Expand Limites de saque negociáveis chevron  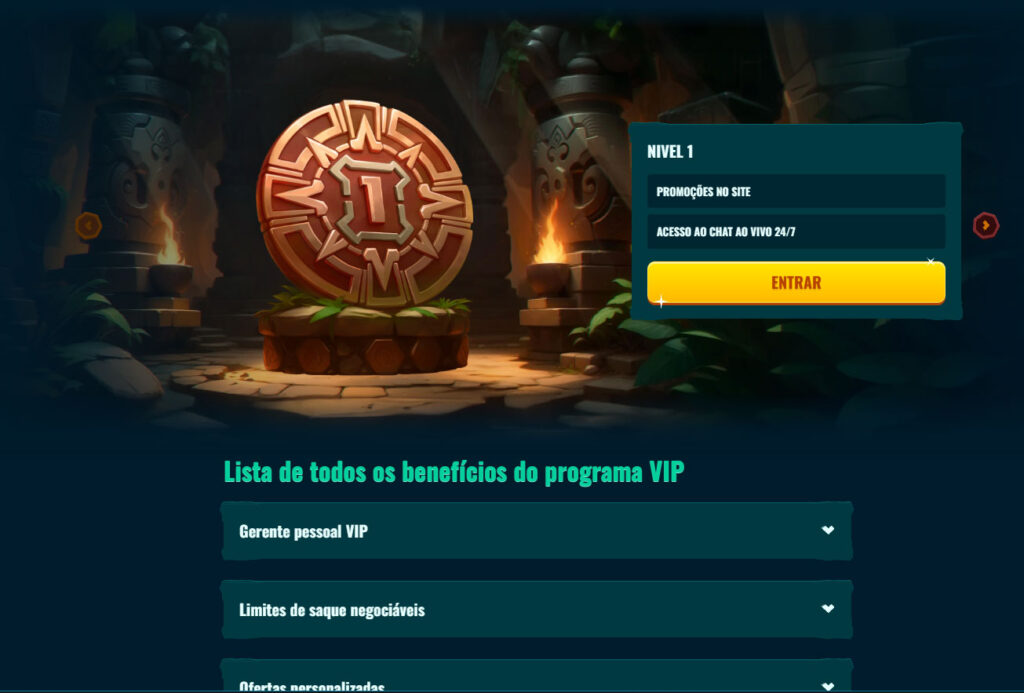pos(827,609)
